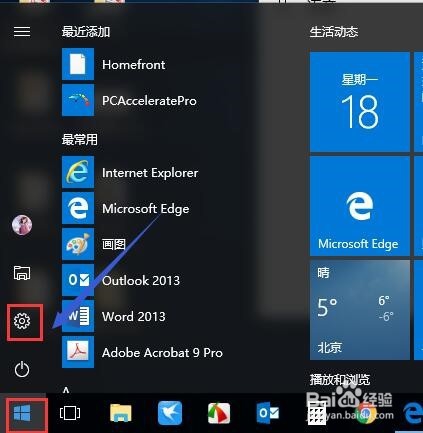423x433 pixels.
Task: Select Internet Explorer label
Action: tap(150, 173)
